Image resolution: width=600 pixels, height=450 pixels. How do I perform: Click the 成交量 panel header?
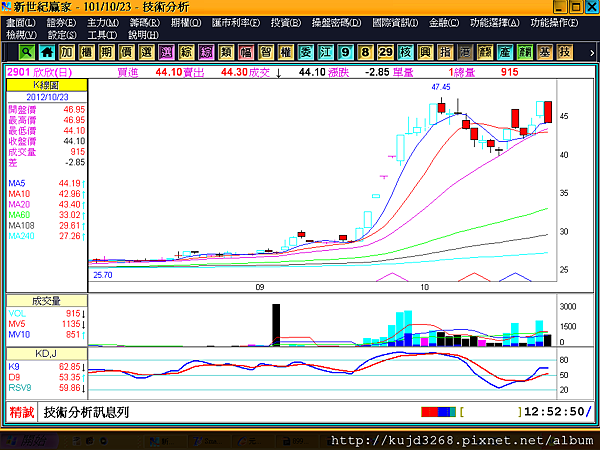tap(47, 301)
